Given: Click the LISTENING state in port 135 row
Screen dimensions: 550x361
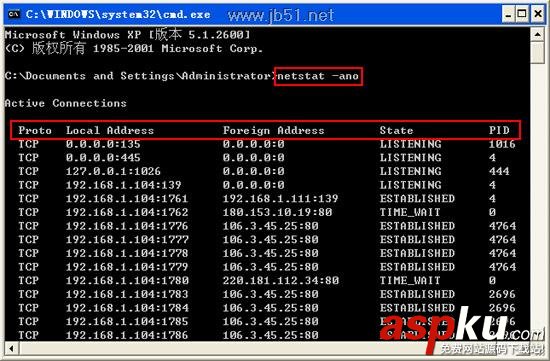Looking at the screenshot, I should click(410, 144).
